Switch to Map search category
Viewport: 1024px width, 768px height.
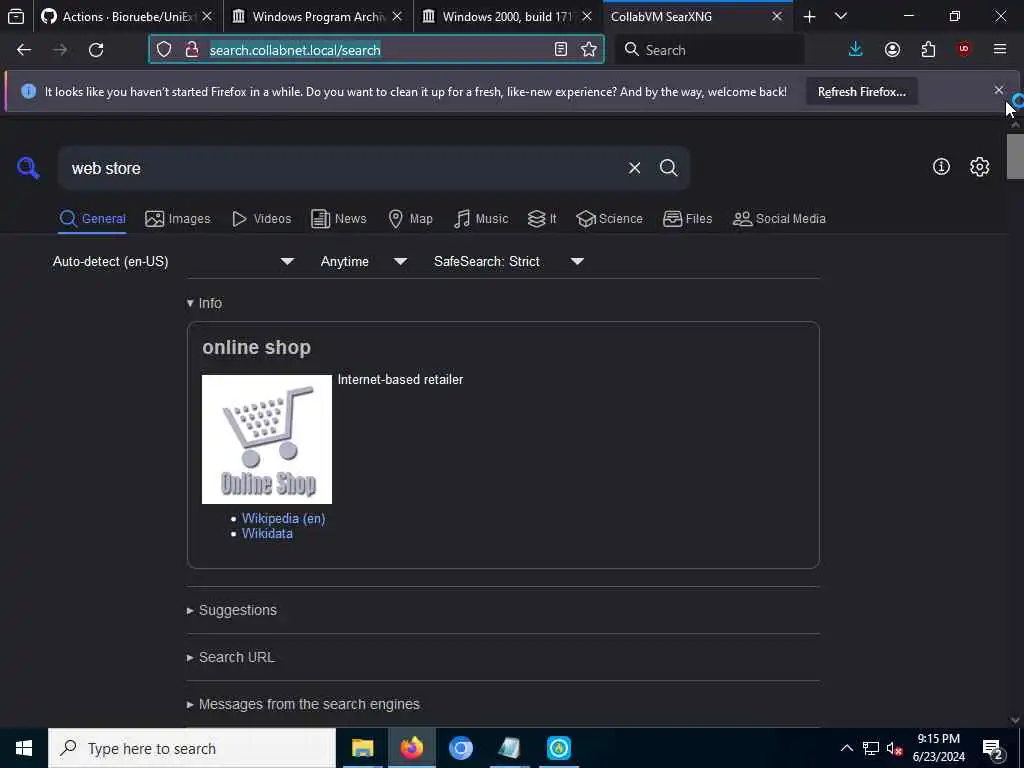click(x=410, y=219)
